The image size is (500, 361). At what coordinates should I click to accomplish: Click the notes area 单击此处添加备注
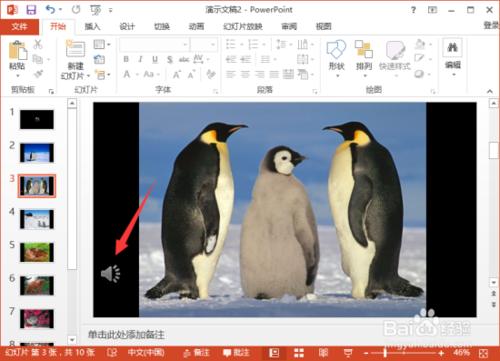[126, 335]
